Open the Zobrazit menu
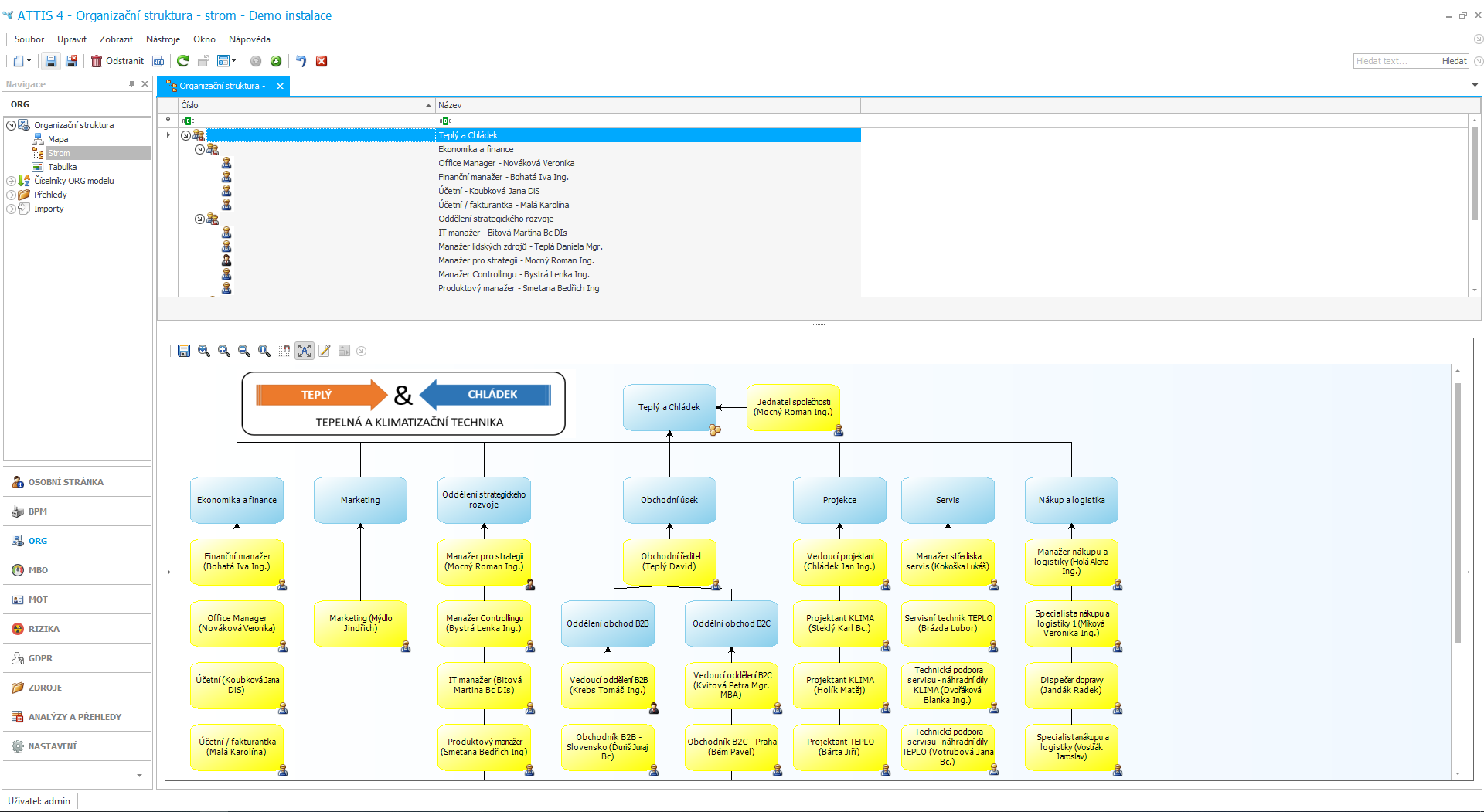The image size is (1484, 812). coord(116,39)
